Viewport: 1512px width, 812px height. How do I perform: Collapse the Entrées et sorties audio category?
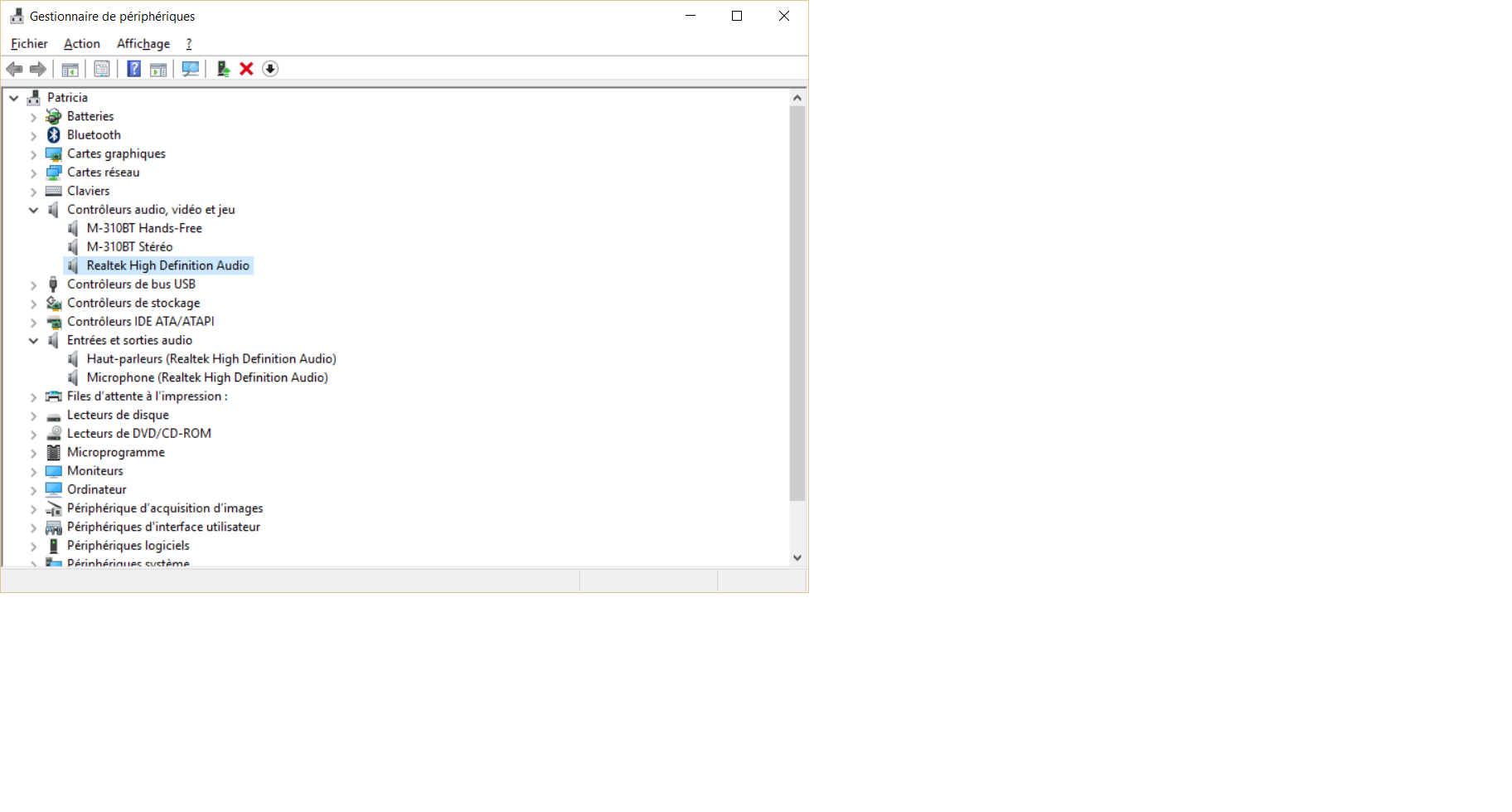pyautogui.click(x=33, y=340)
